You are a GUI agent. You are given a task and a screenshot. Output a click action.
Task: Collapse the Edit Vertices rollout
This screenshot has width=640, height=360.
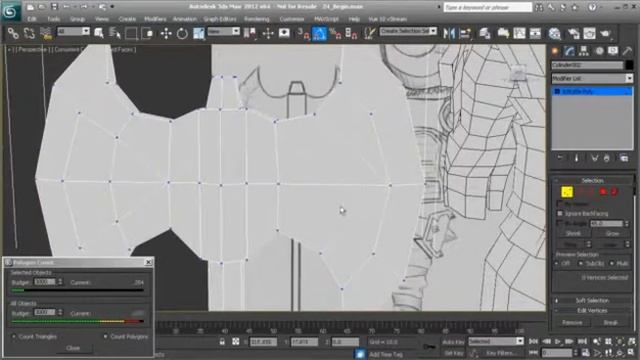(592, 311)
